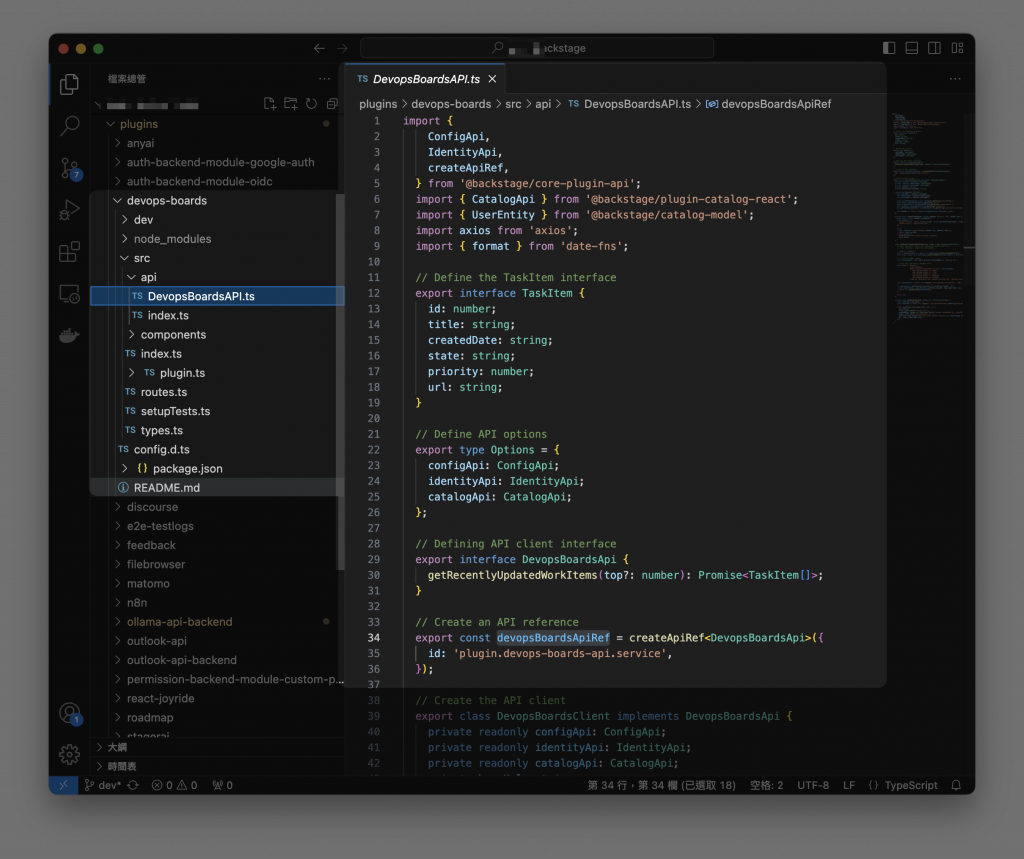The height and width of the screenshot is (859, 1024).
Task: Open notifications bell in status bar
Action: tap(956, 785)
